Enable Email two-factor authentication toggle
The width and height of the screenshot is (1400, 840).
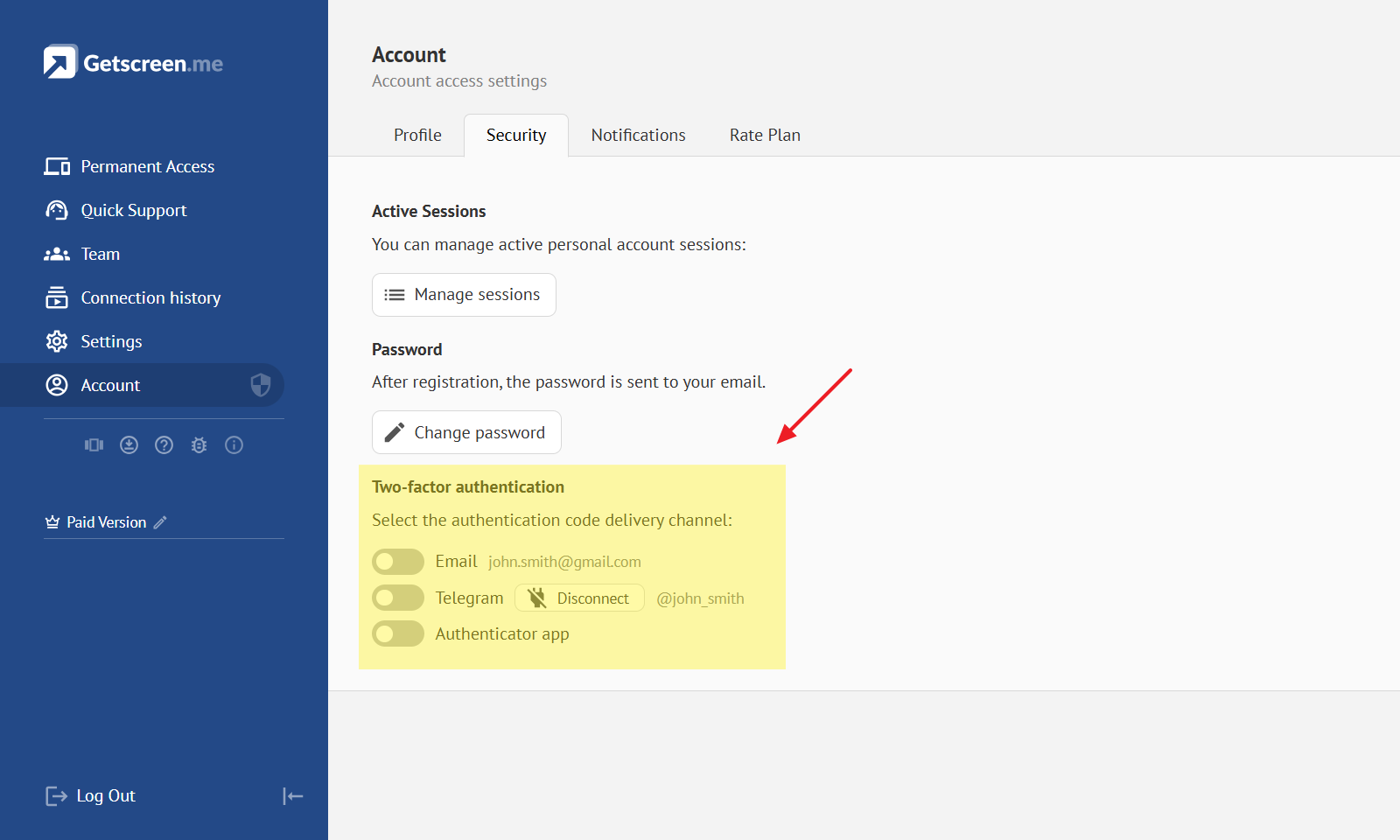click(398, 562)
